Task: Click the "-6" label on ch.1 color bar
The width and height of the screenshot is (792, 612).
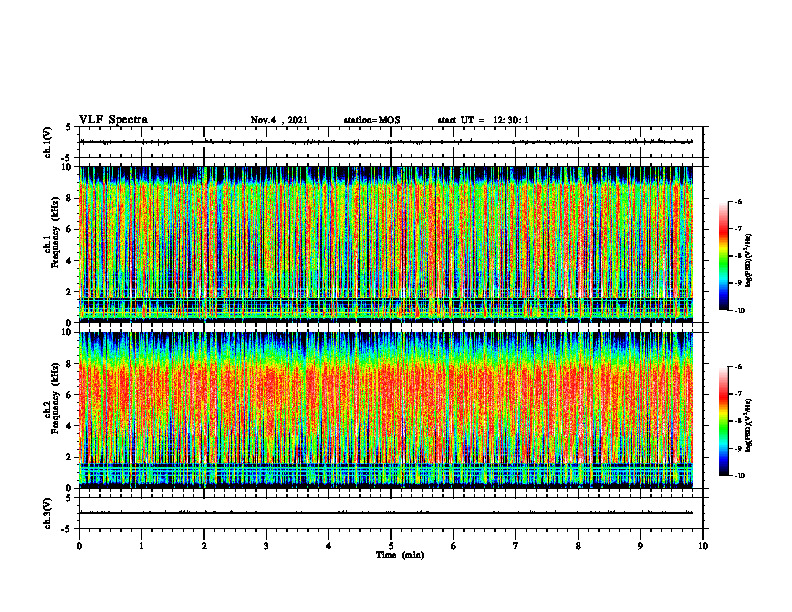Action: [x=738, y=202]
